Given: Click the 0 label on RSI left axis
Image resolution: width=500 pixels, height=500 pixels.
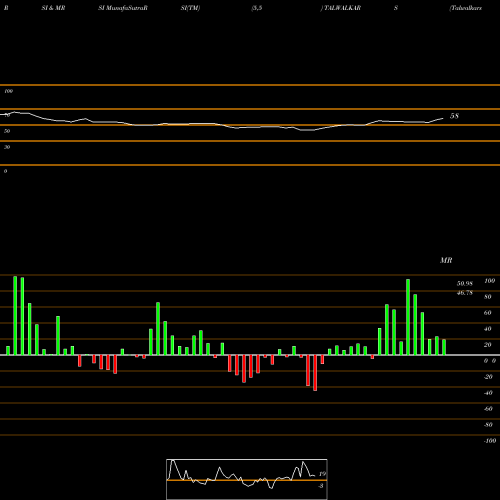Looking at the screenshot, I should (5, 171).
